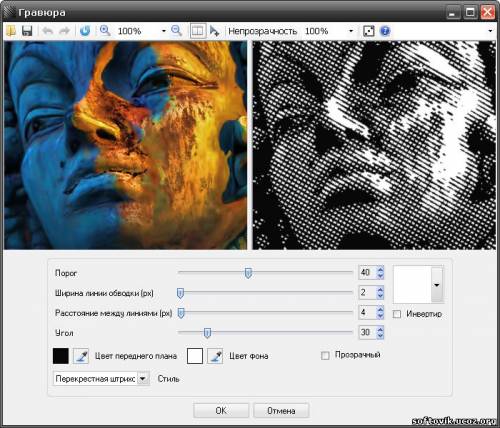The height and width of the screenshot is (428, 500).
Task: Click the blue help question mark icon
Action: tap(385, 31)
